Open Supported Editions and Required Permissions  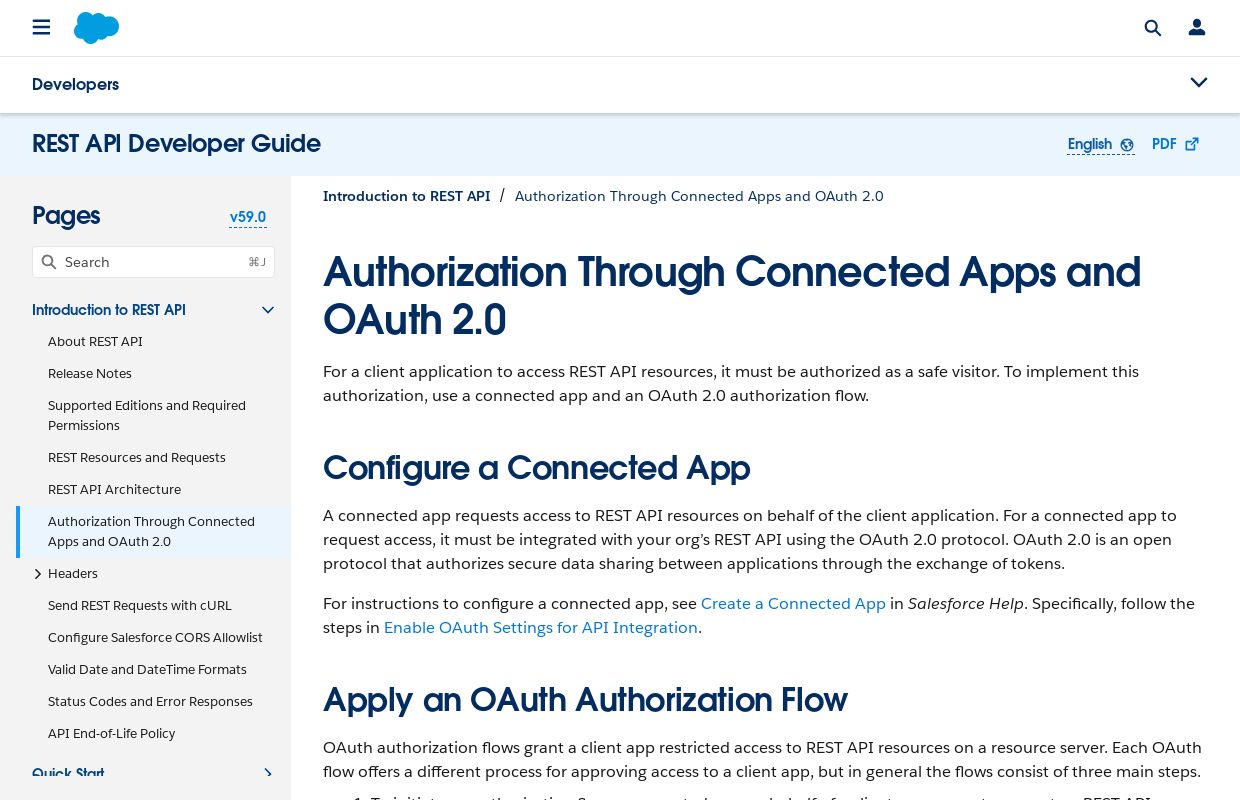click(x=147, y=416)
